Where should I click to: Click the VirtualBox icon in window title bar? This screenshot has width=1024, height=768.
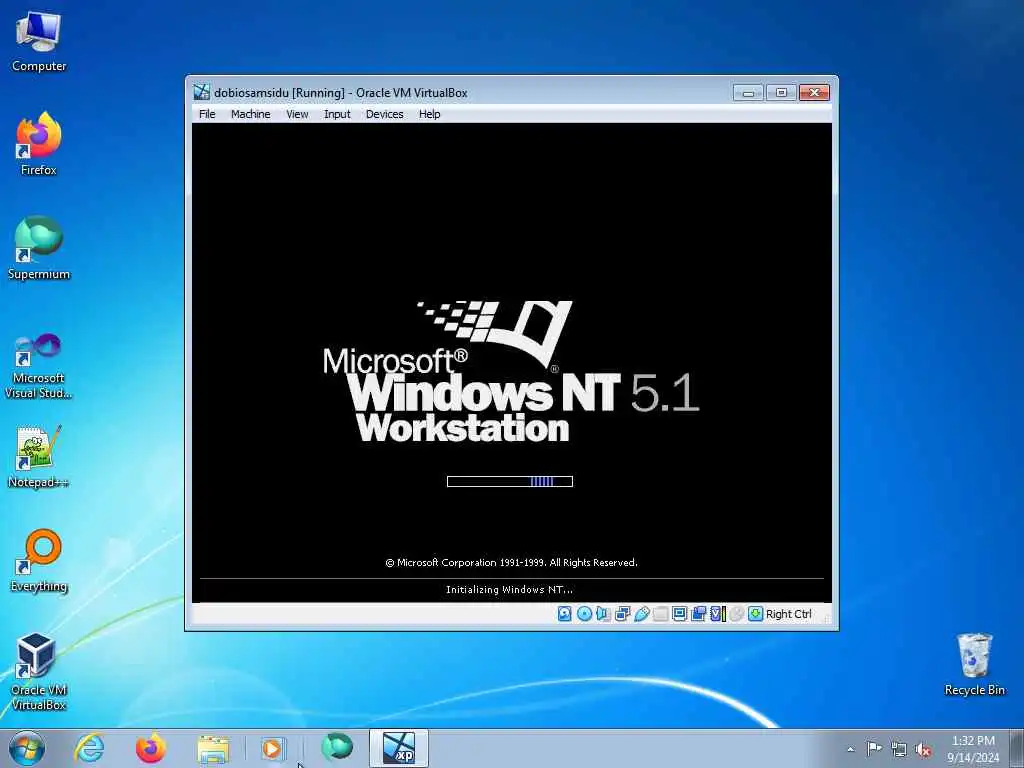point(202,92)
